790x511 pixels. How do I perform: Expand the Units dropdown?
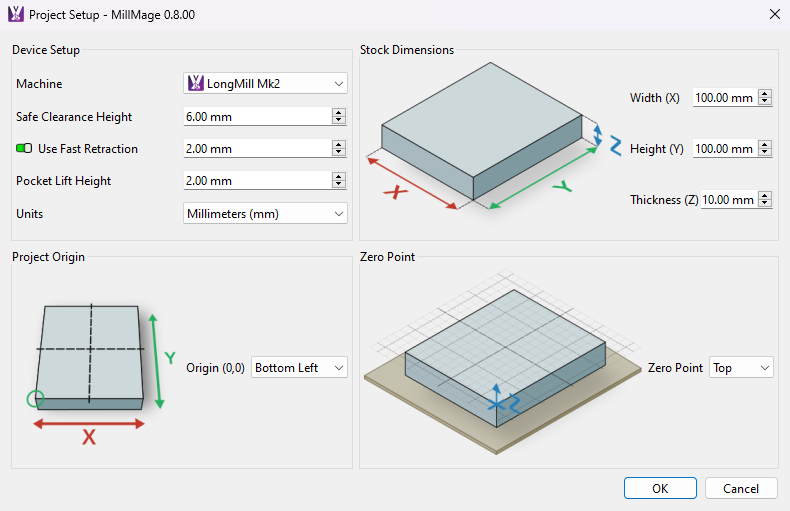[x=266, y=213]
